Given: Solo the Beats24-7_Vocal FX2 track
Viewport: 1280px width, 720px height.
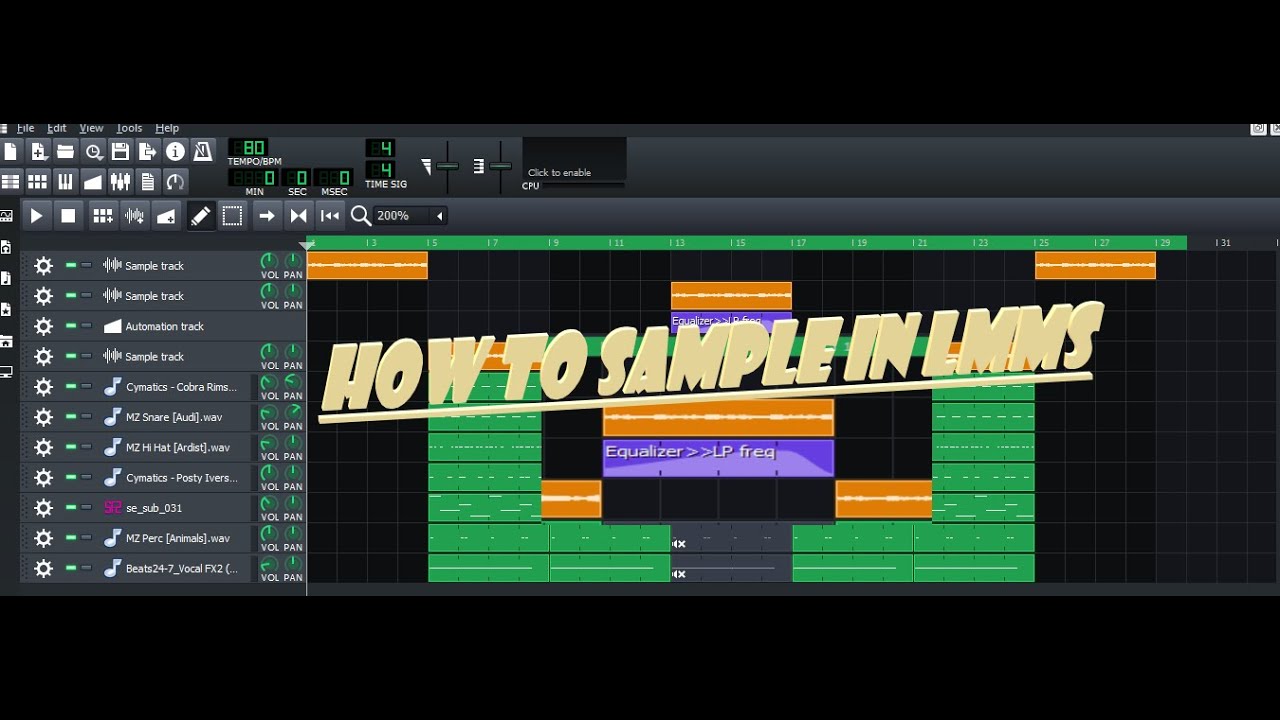Looking at the screenshot, I should click(x=86, y=568).
